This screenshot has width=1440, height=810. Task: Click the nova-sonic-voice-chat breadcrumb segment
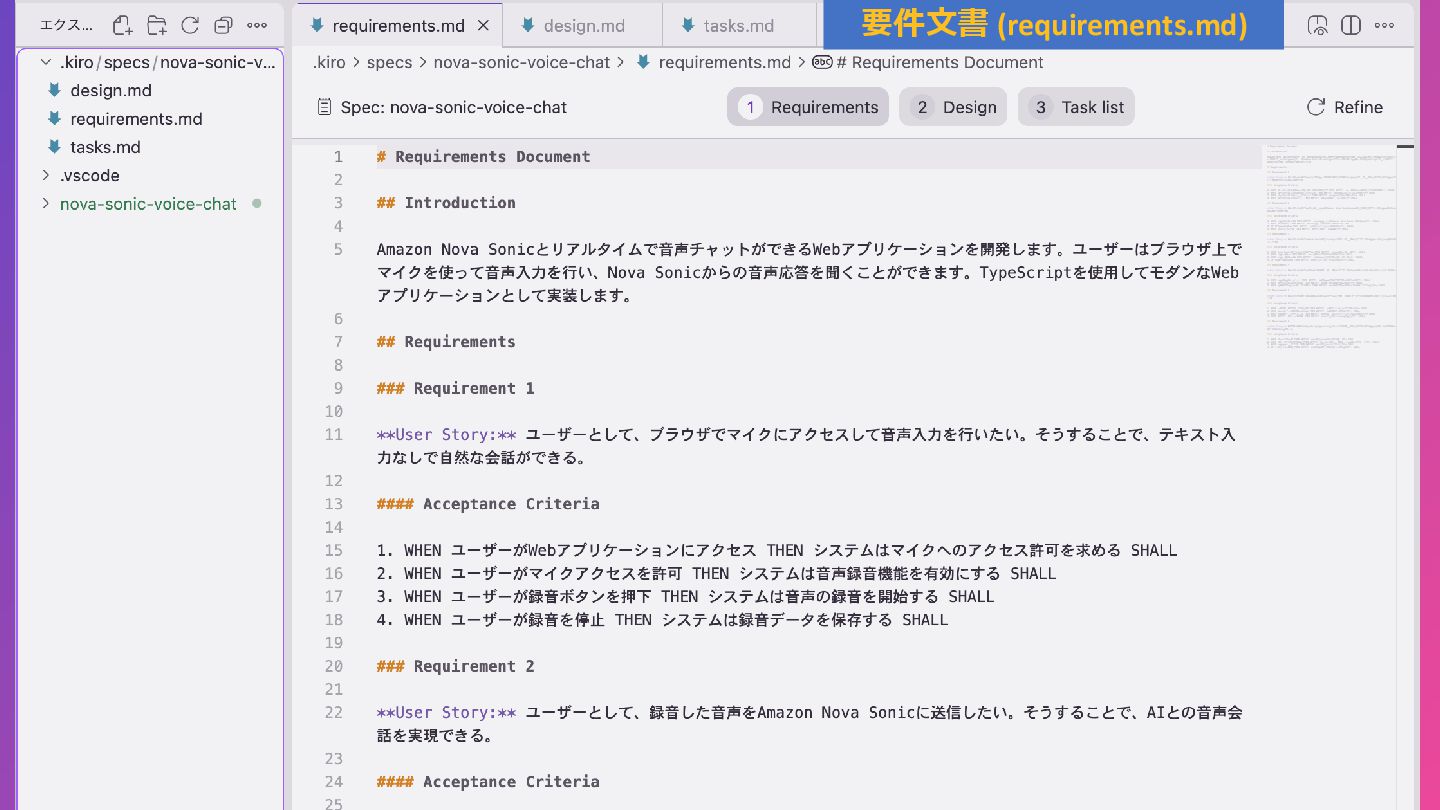[521, 62]
